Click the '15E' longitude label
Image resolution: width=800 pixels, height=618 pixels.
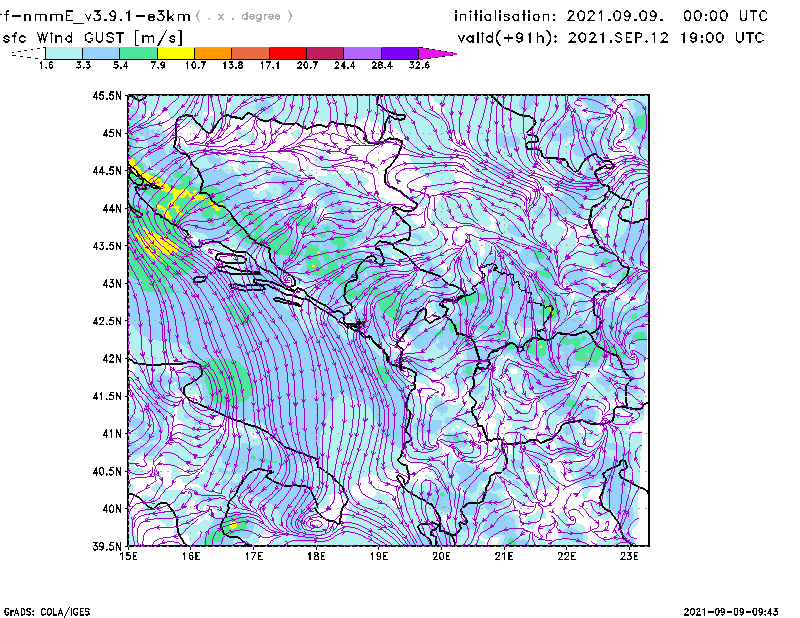point(128,556)
